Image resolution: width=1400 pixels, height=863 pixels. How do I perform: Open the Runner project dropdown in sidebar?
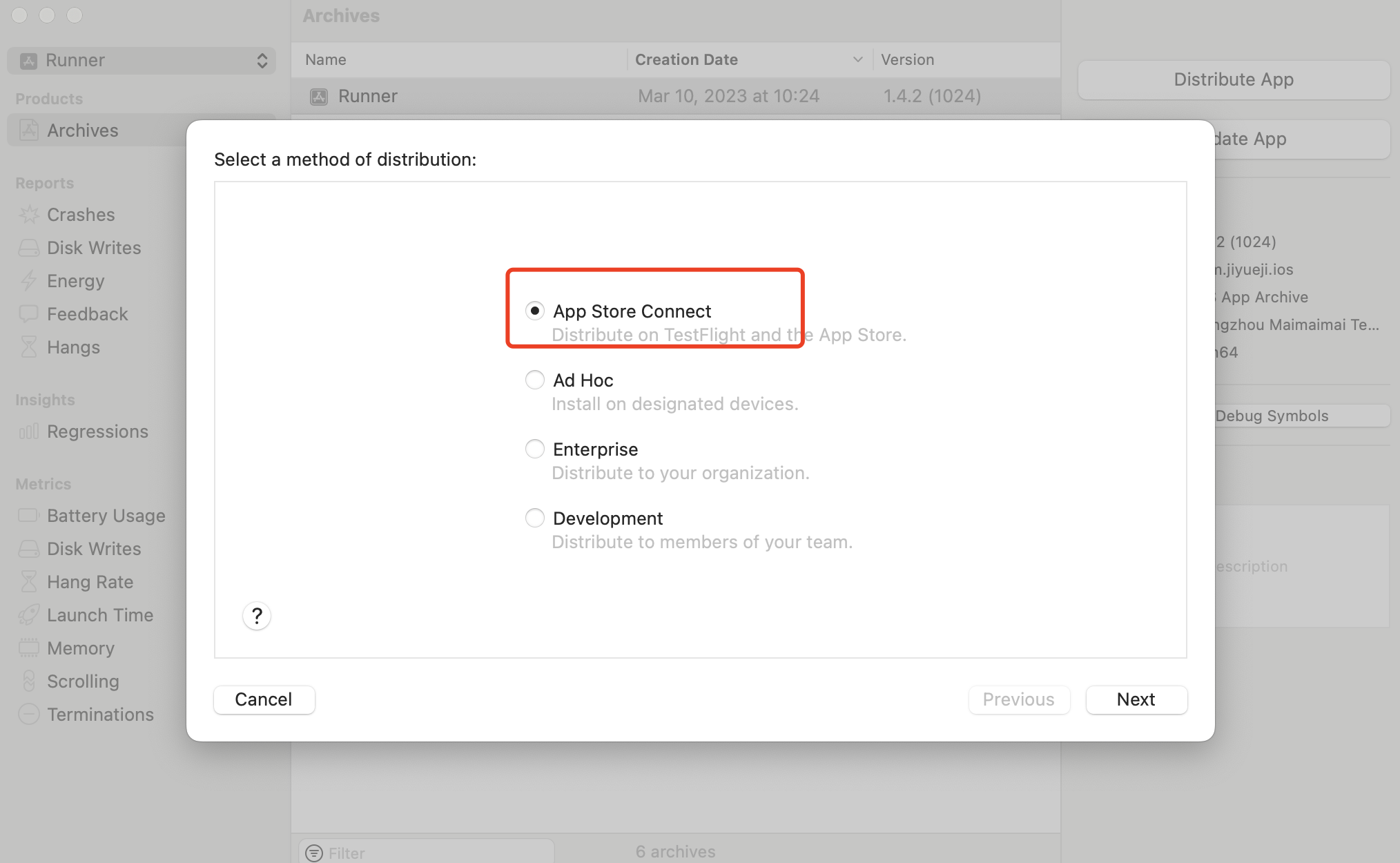[142, 61]
